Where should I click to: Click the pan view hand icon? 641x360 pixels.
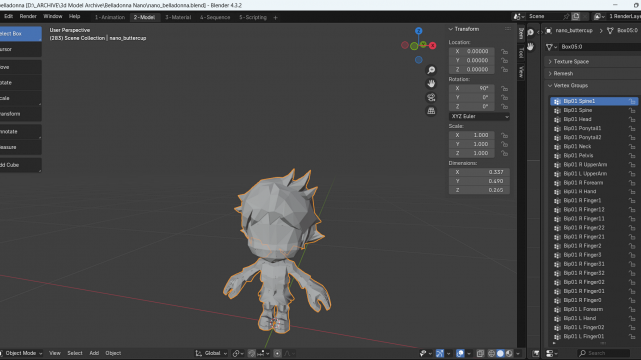click(431, 84)
